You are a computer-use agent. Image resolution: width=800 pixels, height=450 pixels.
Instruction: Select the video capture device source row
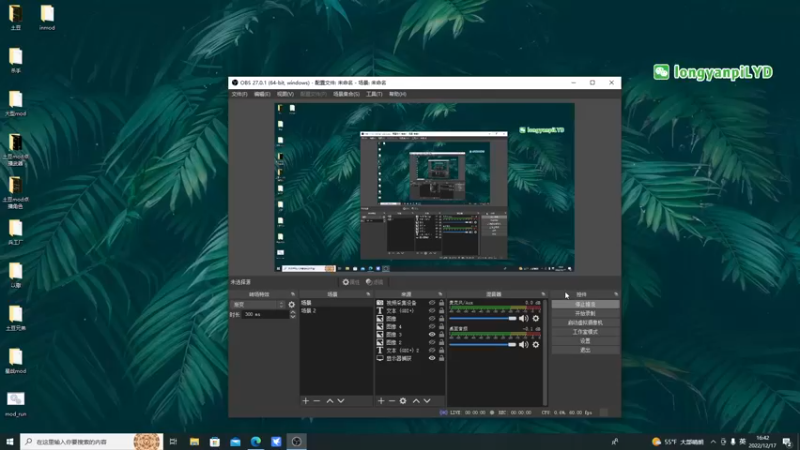pos(410,303)
